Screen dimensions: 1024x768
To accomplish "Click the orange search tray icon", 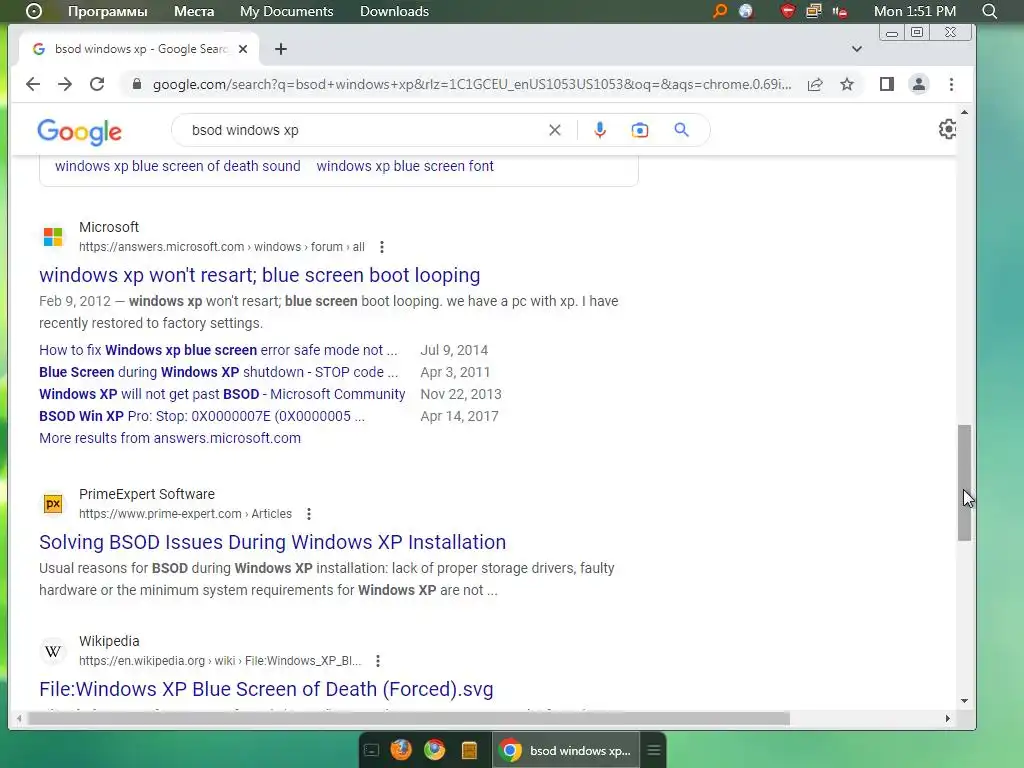I will [x=720, y=11].
